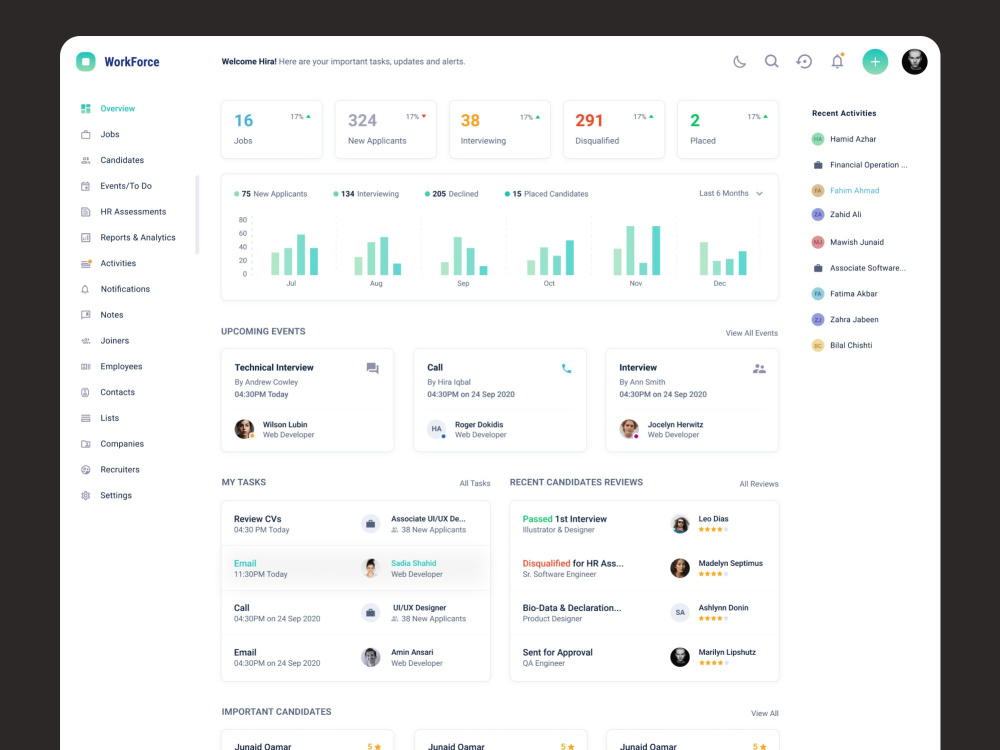The height and width of the screenshot is (750, 1000).
Task: Open search using the magnifier icon
Action: (771, 61)
